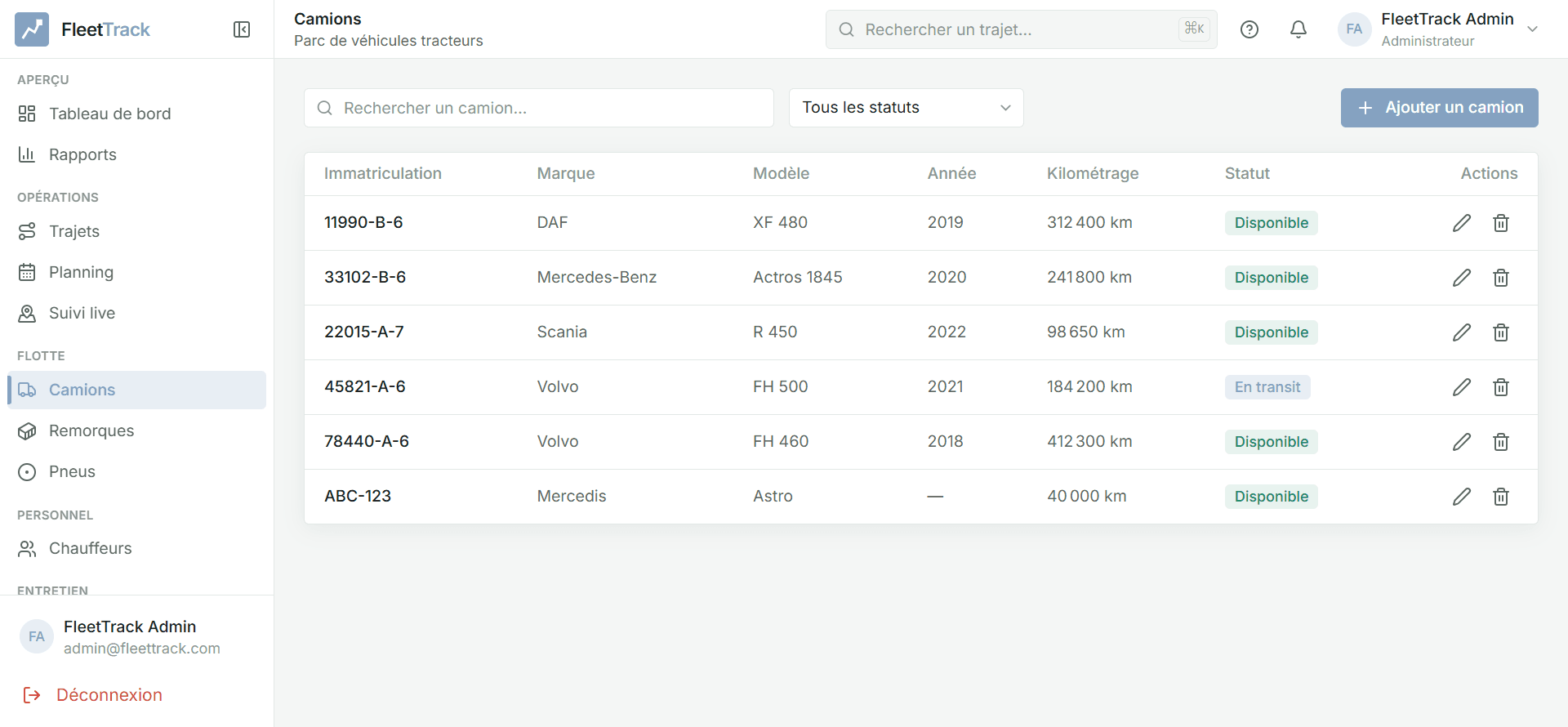This screenshot has height=727, width=1568.
Task: Click immatriculation 45821-A-6
Action: point(365,387)
